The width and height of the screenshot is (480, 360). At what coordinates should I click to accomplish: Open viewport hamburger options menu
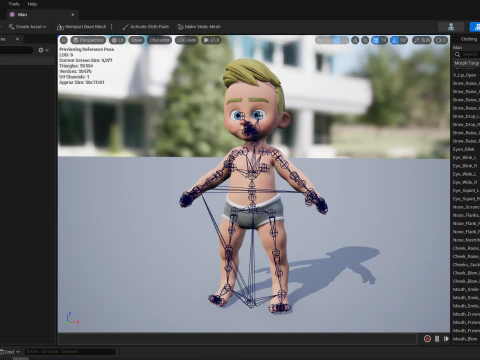pyautogui.click(x=64, y=40)
